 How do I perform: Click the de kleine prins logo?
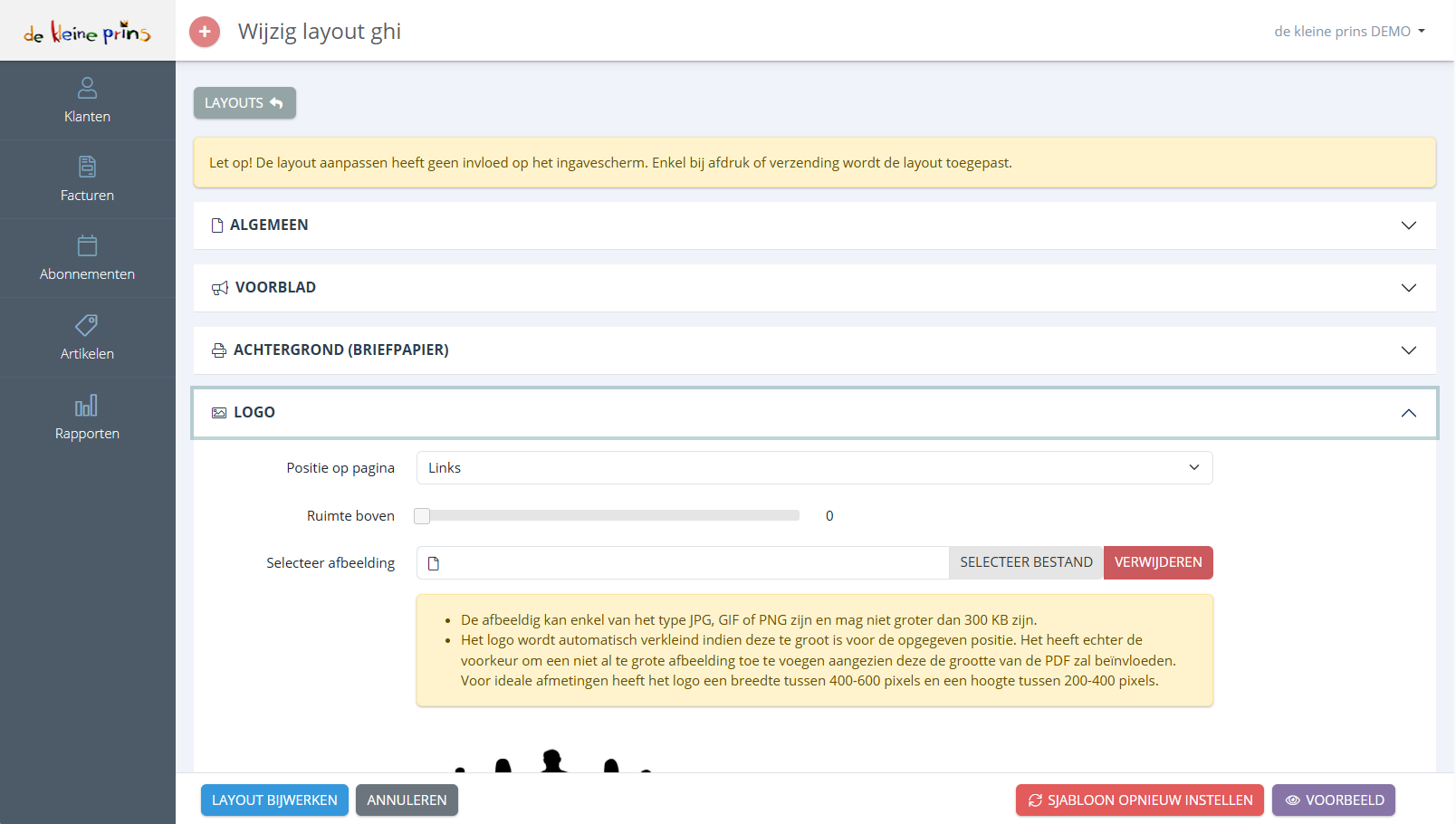[x=87, y=33]
